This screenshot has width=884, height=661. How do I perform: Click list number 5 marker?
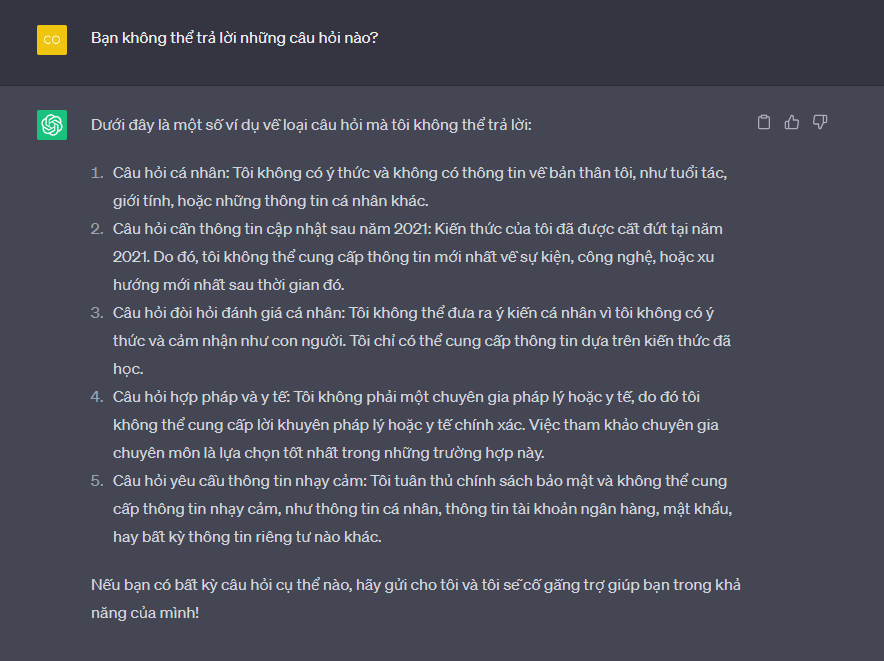coord(97,481)
